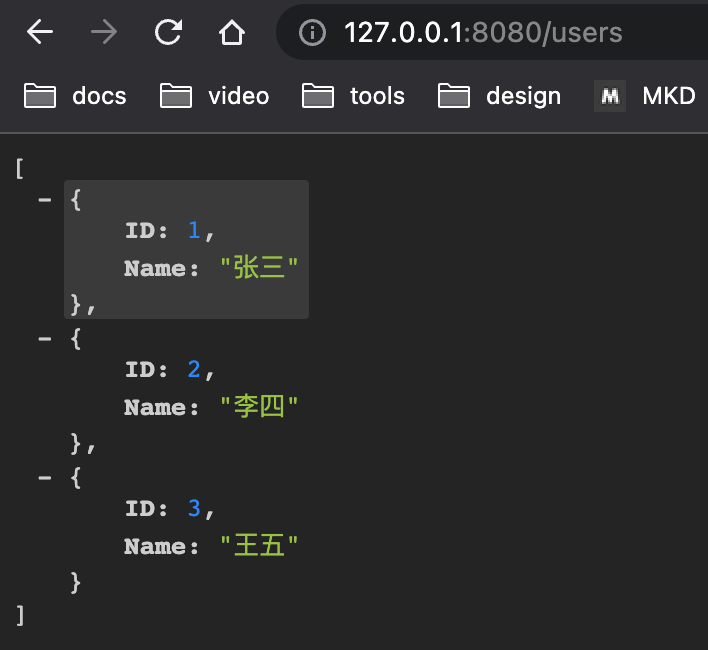
Task: Open the tools bookmark folder
Action: (353, 96)
